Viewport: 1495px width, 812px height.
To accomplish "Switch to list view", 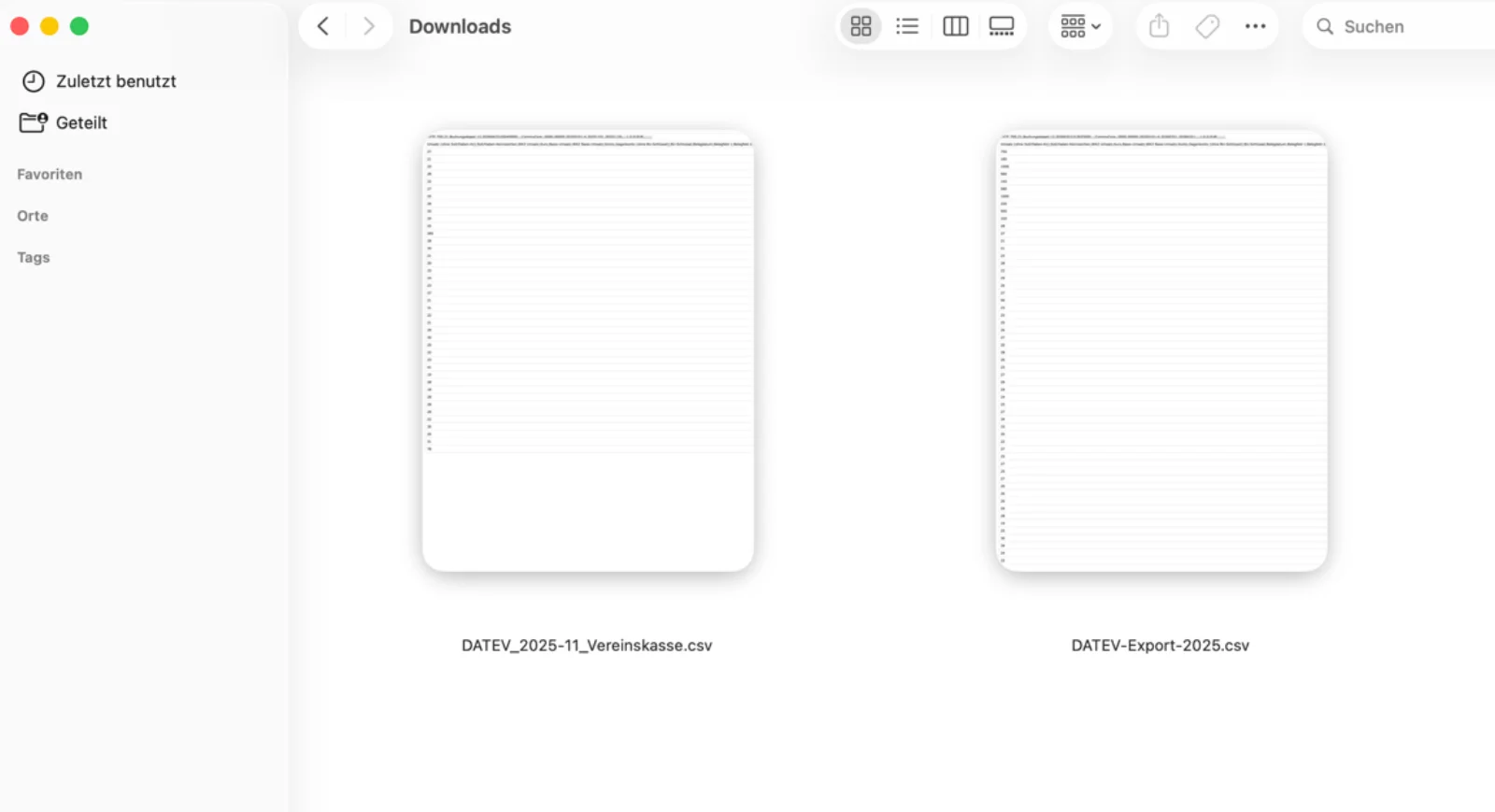I will coord(907,26).
